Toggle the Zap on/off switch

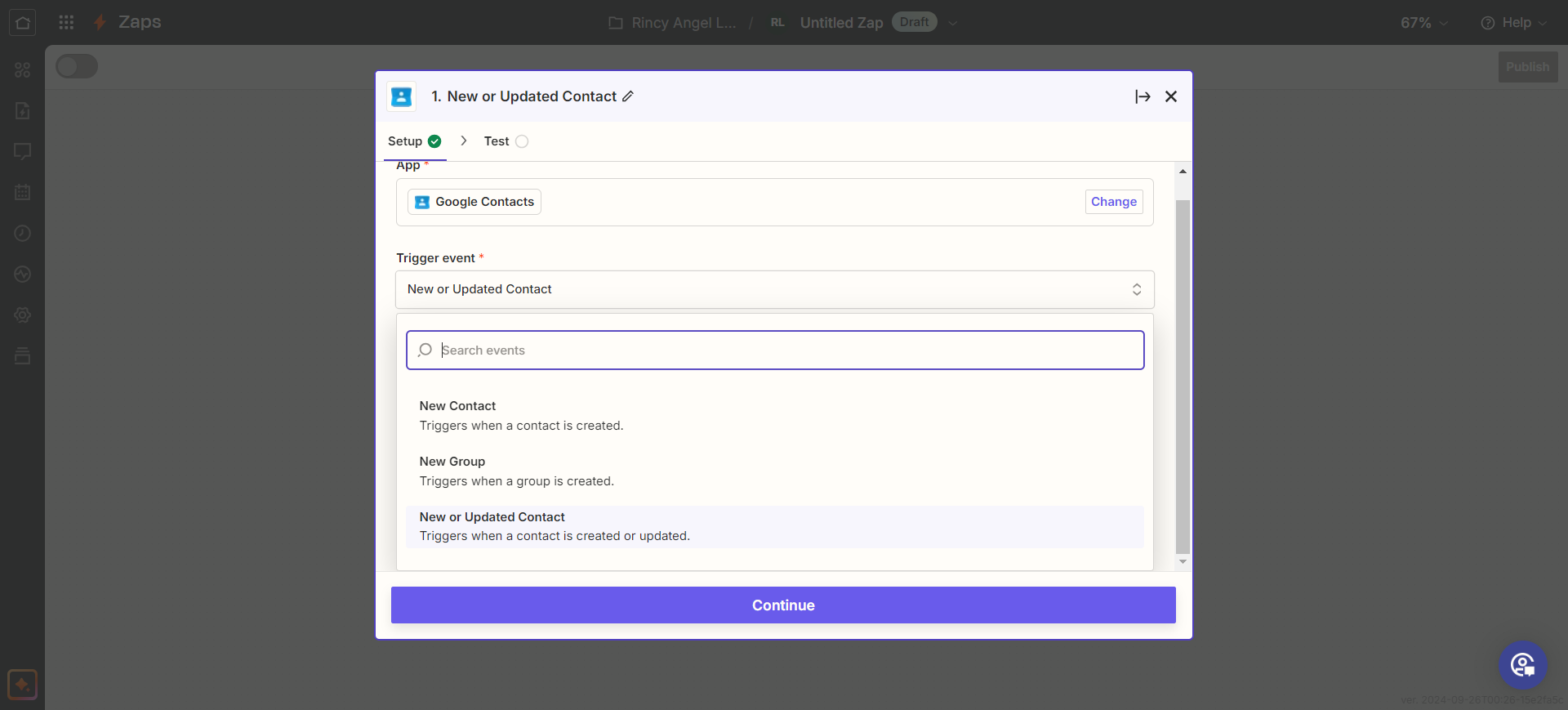click(x=77, y=67)
